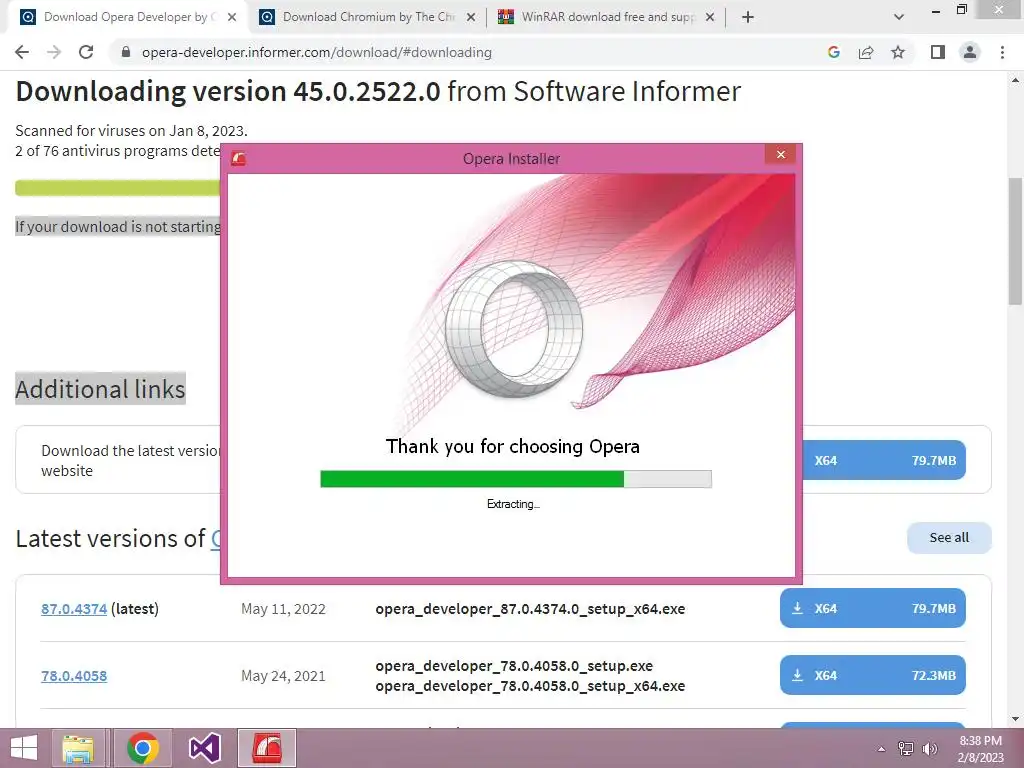Click opera_developer_87.0.4374.0_setup_x64.exe filename
This screenshot has width=1024, height=768.
coord(530,609)
